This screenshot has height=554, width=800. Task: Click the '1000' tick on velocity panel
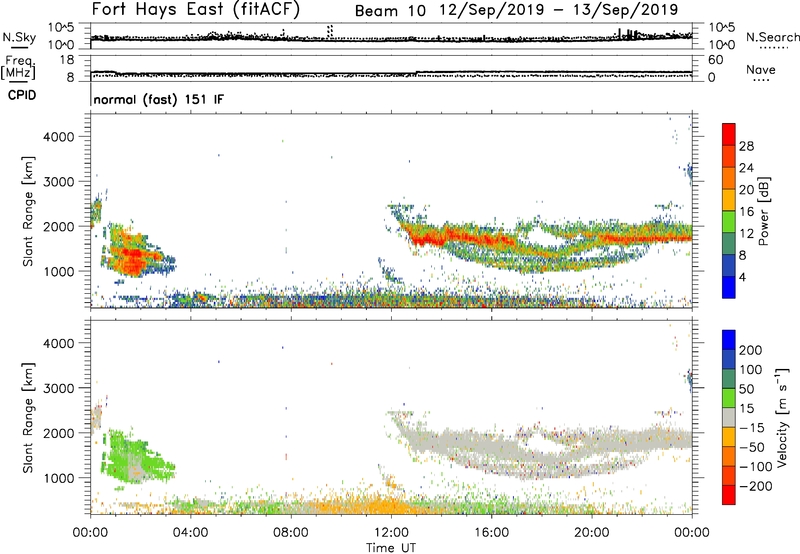coord(58,477)
